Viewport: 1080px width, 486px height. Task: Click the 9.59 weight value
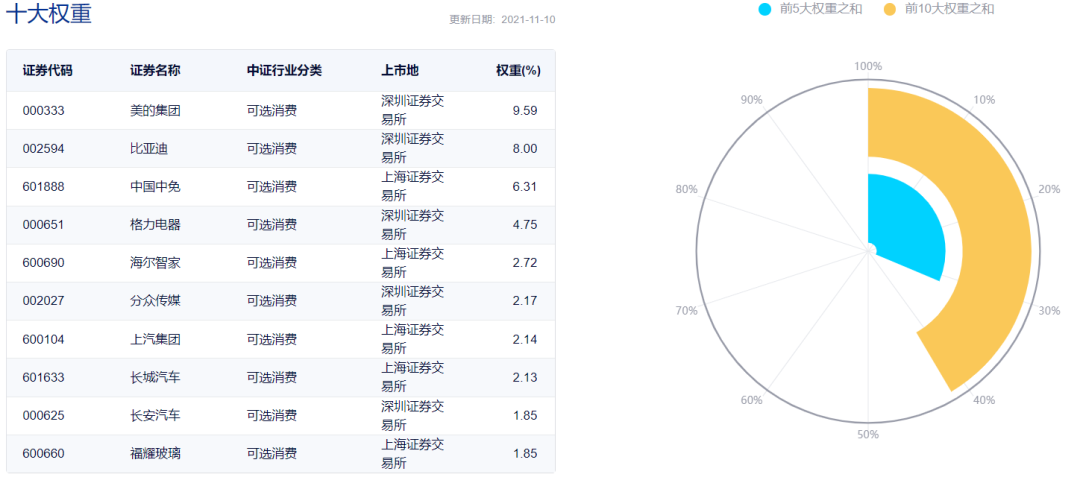(x=525, y=110)
